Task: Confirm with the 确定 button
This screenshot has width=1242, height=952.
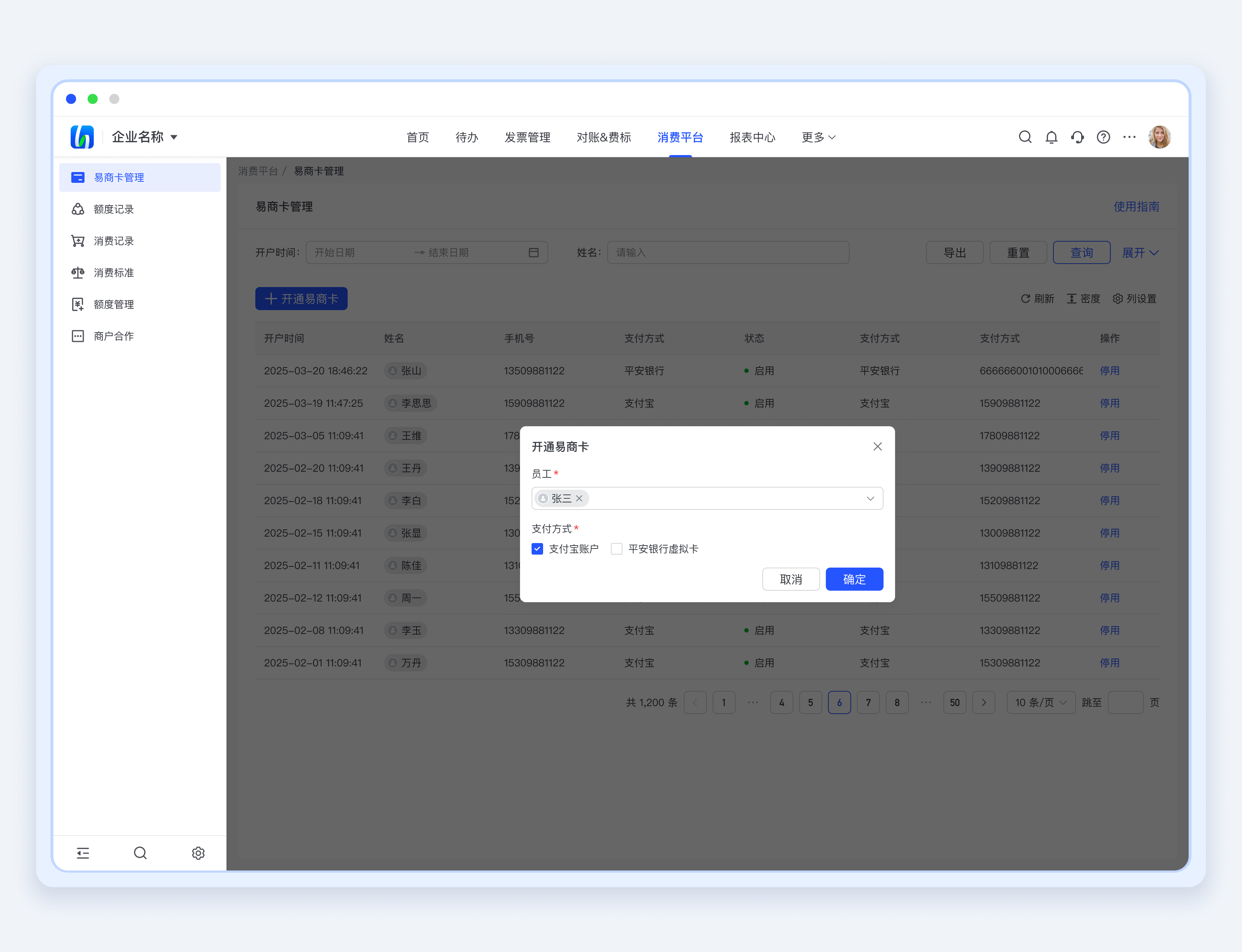Action: pyautogui.click(x=854, y=579)
